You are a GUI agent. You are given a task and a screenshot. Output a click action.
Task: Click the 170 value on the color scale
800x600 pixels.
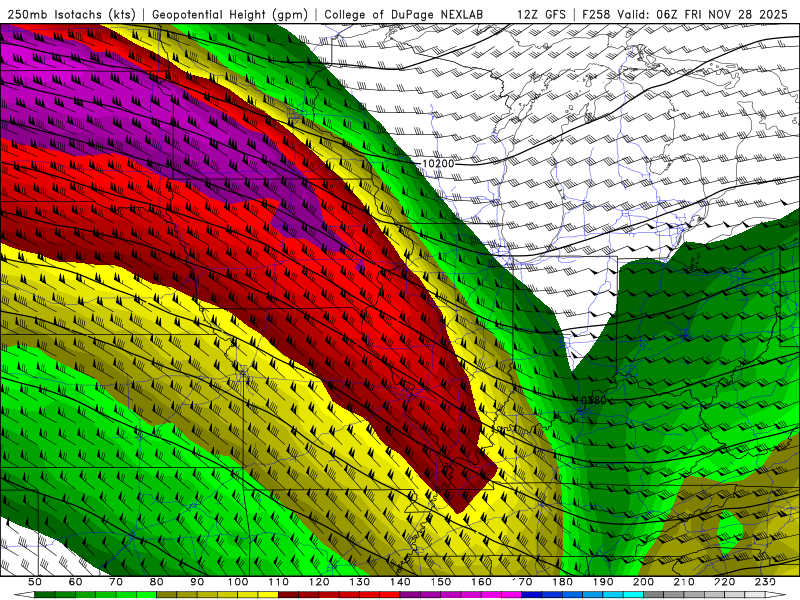[522, 582]
